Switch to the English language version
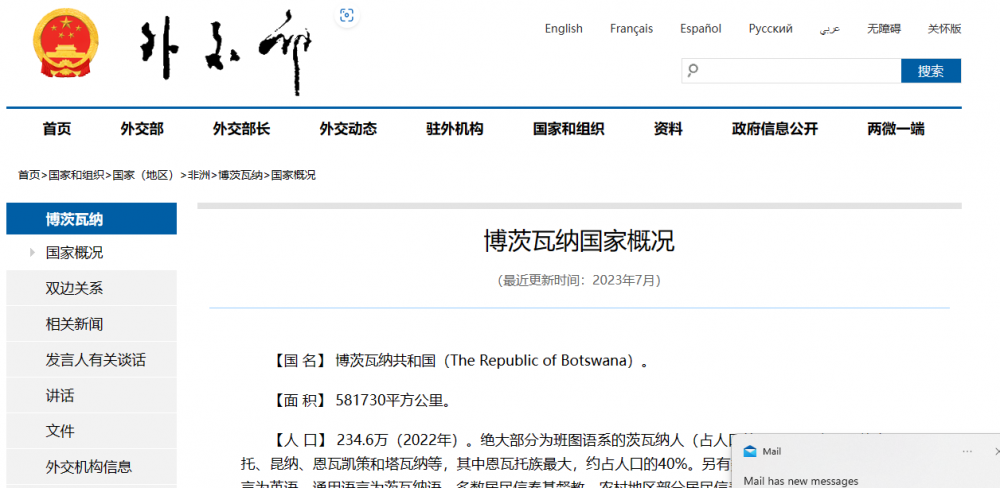The height and width of the screenshot is (488, 1000). [563, 29]
